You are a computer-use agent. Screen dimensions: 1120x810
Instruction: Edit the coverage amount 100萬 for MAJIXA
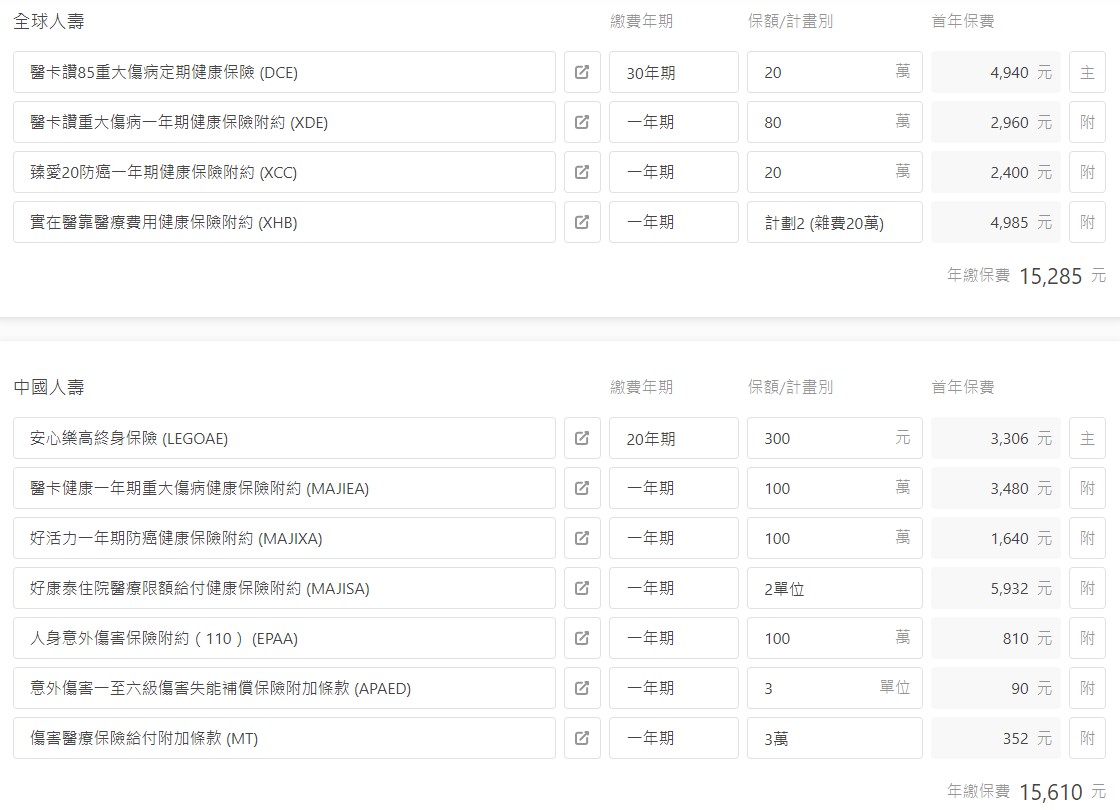[x=835, y=538]
